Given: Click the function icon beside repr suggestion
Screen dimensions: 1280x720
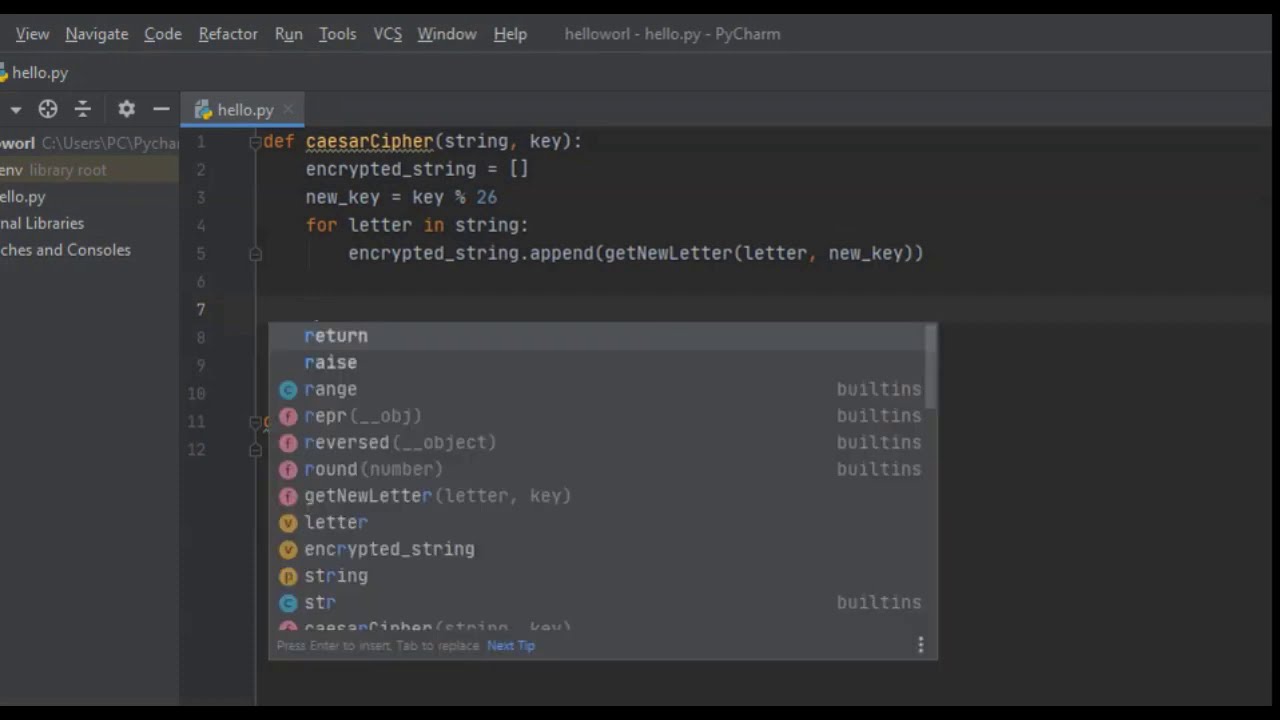Looking at the screenshot, I should pos(288,416).
